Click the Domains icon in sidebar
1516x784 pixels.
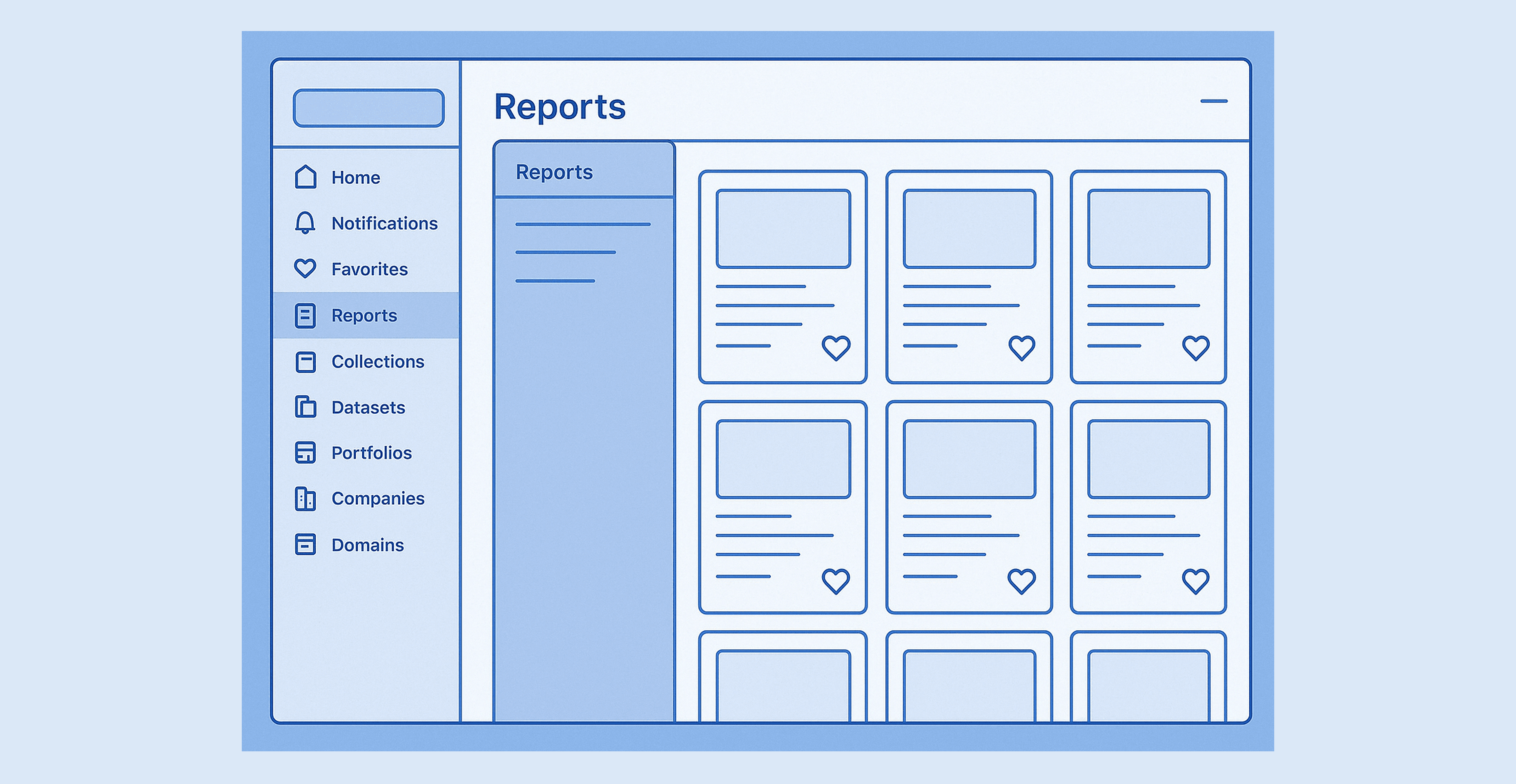point(305,544)
